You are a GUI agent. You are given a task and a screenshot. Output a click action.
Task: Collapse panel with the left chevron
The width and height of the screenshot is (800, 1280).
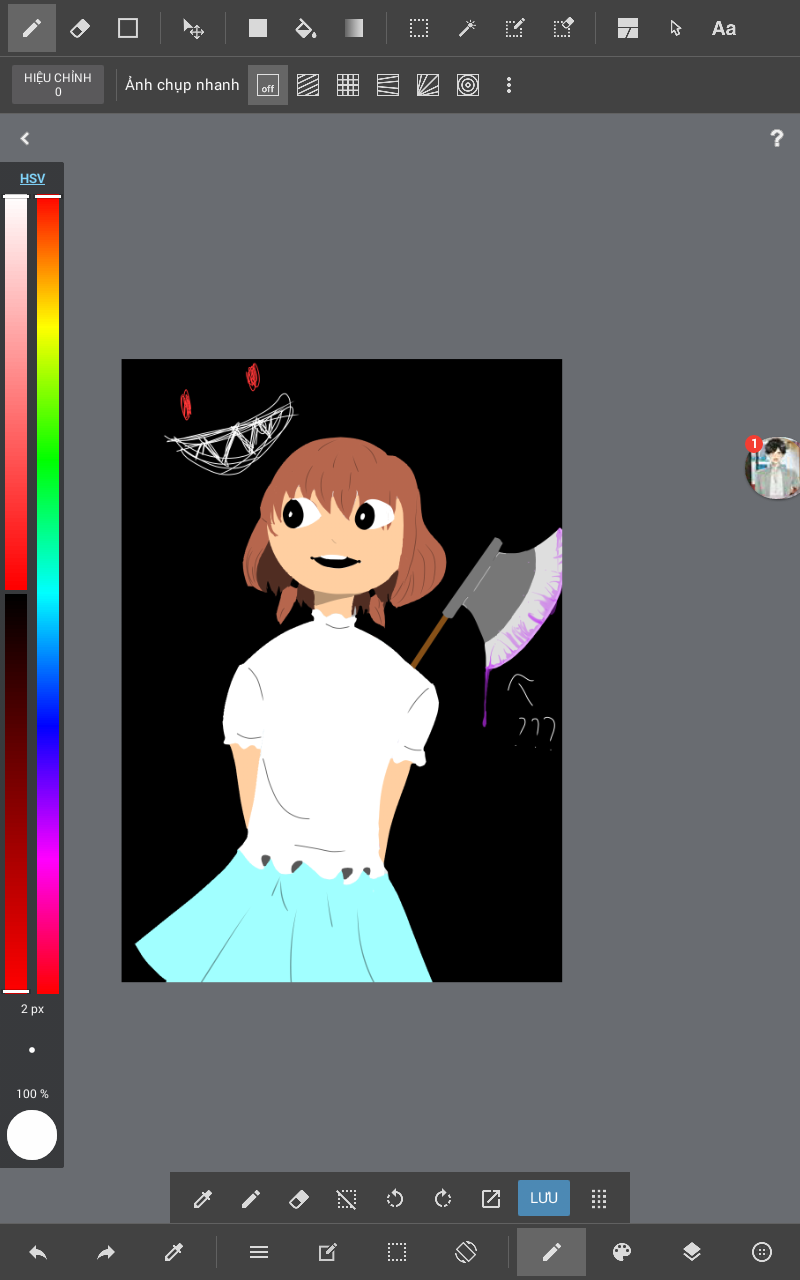[25, 139]
